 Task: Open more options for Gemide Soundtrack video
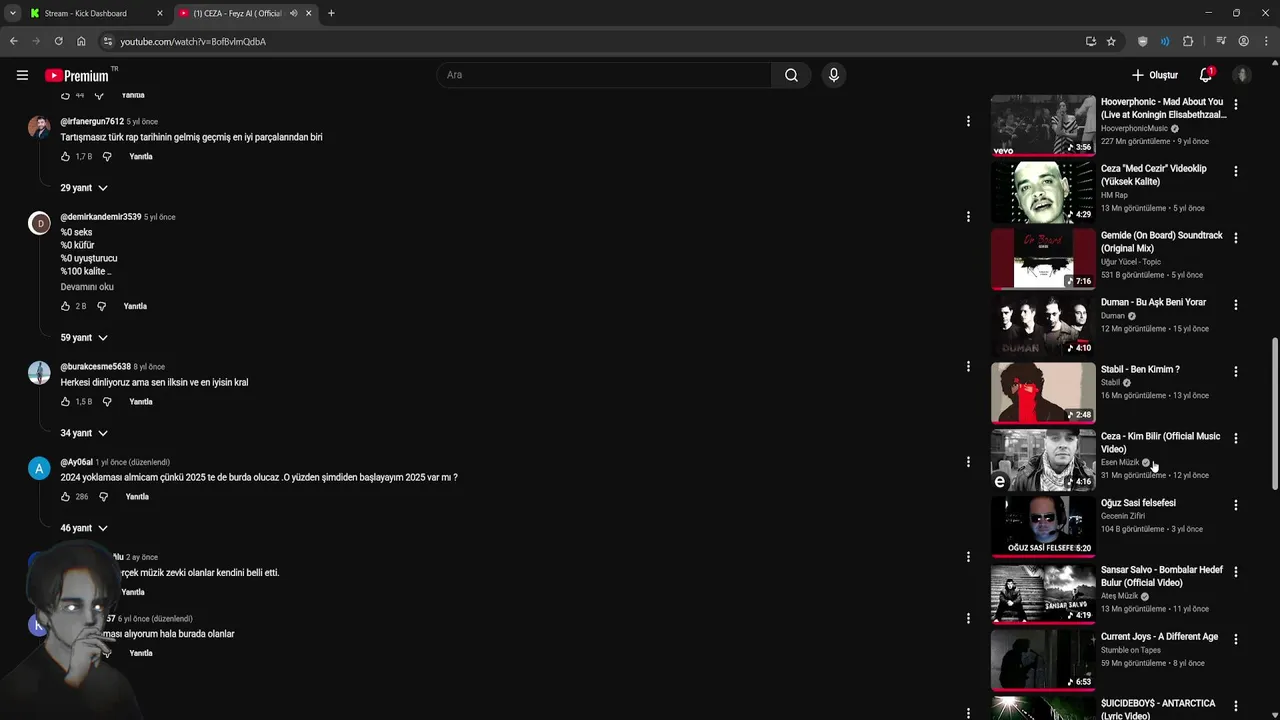point(1236,238)
